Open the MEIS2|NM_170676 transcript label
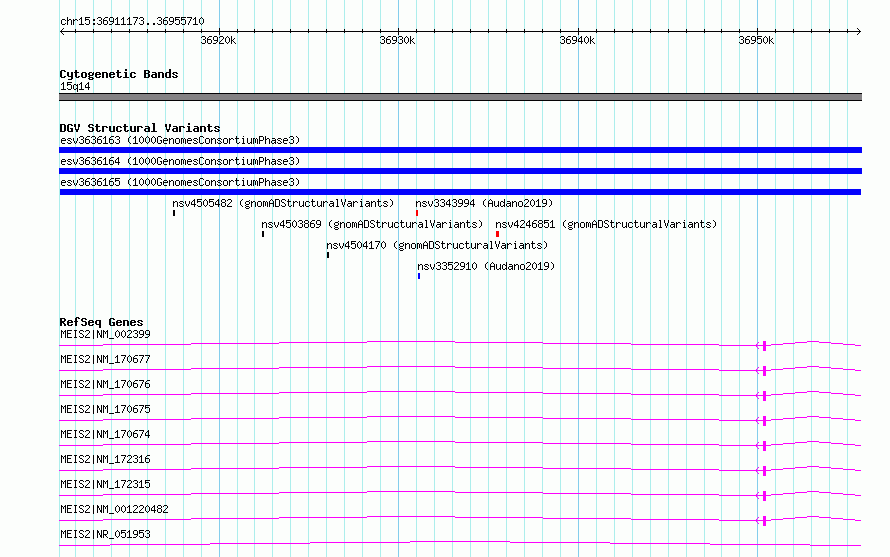The width and height of the screenshot is (890, 557). tap(106, 384)
